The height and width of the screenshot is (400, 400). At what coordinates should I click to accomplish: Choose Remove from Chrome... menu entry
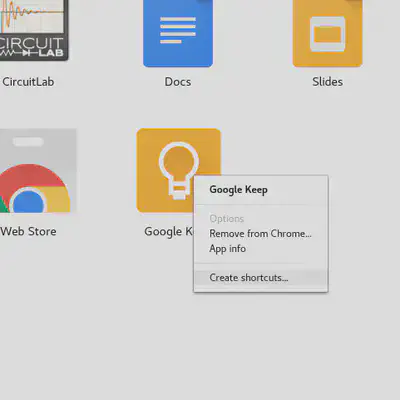click(261, 234)
